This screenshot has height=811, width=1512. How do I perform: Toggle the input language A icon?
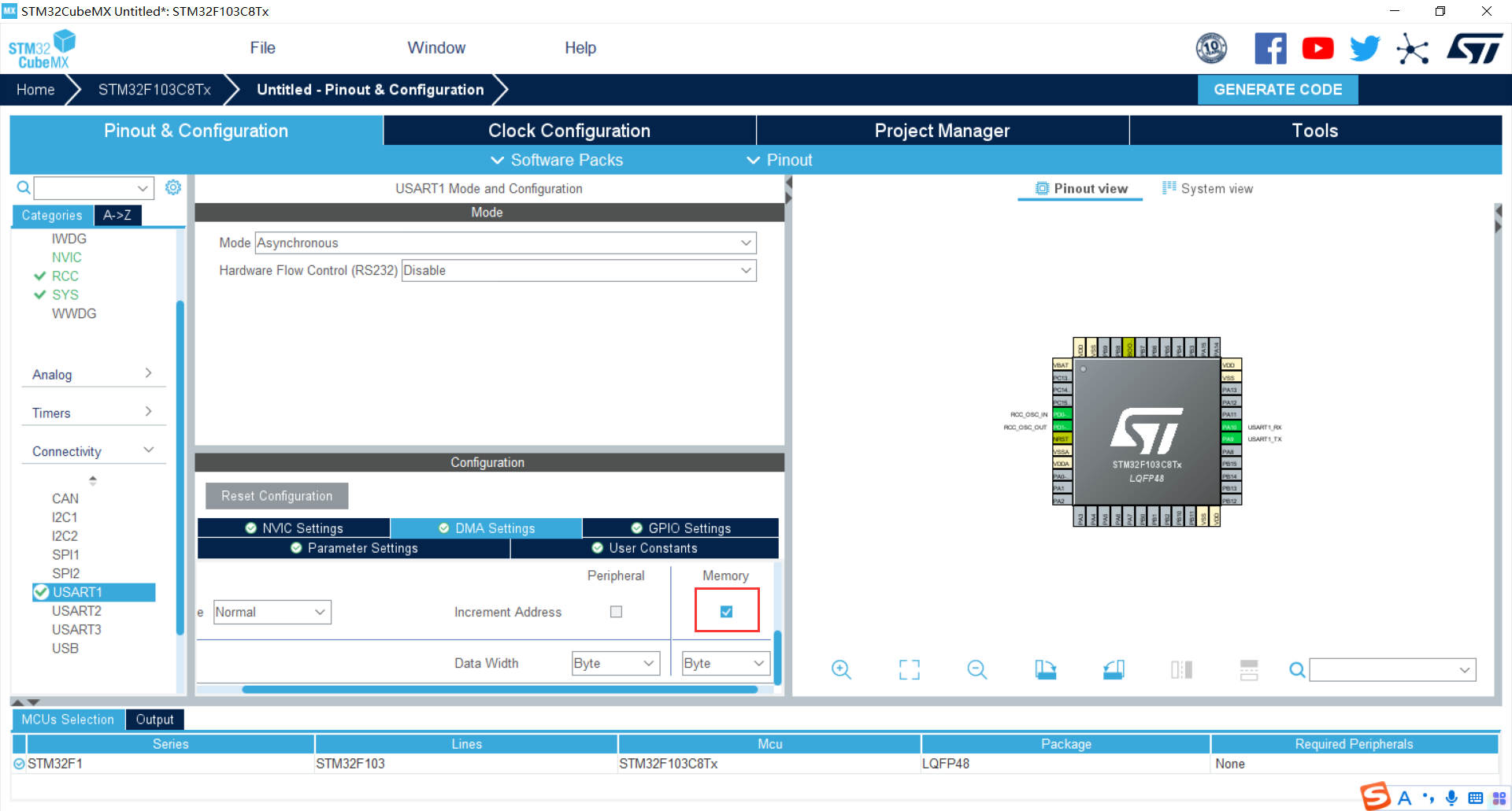(1404, 798)
